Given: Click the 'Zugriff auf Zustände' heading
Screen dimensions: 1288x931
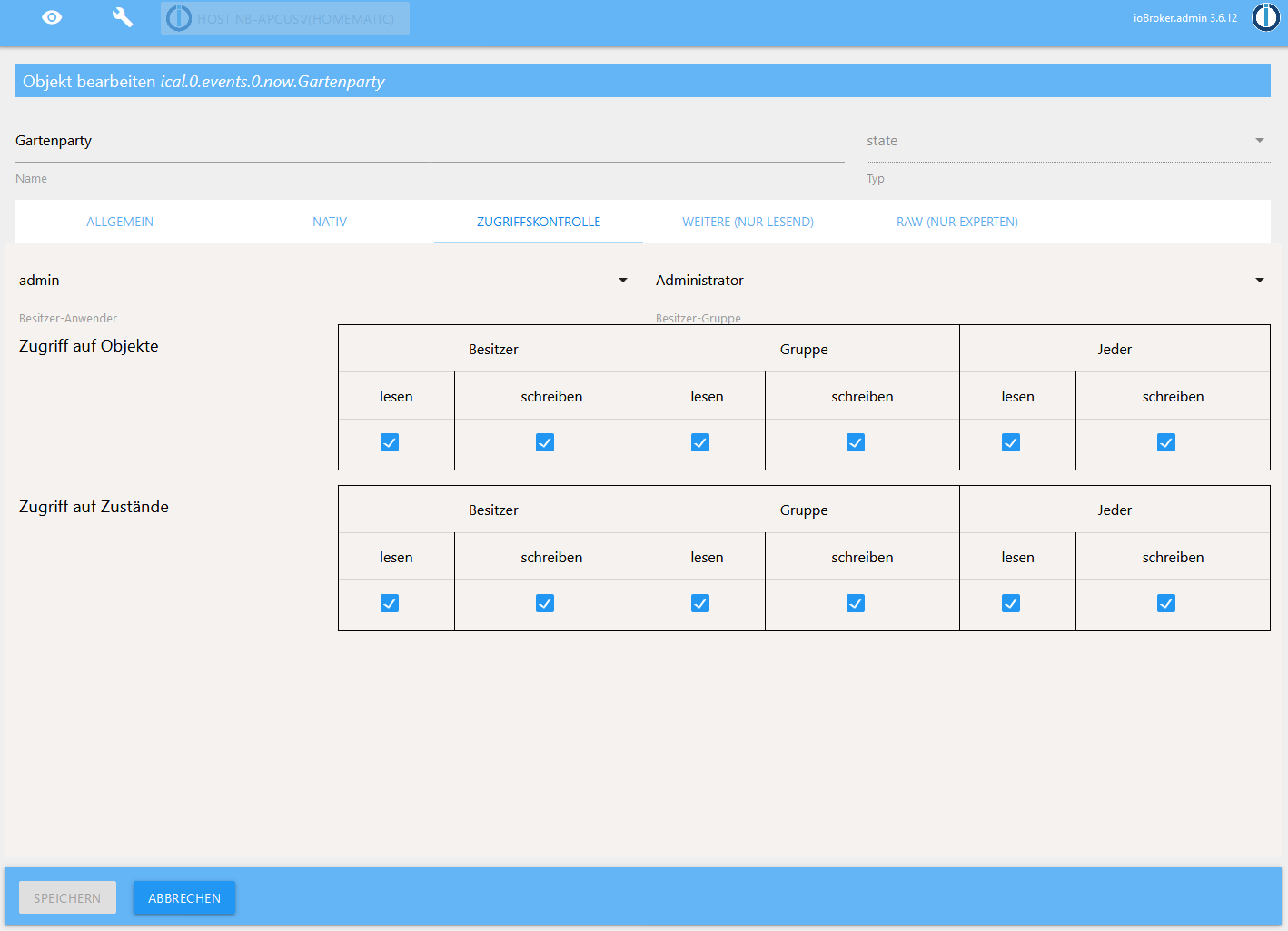Looking at the screenshot, I should click(x=94, y=507).
